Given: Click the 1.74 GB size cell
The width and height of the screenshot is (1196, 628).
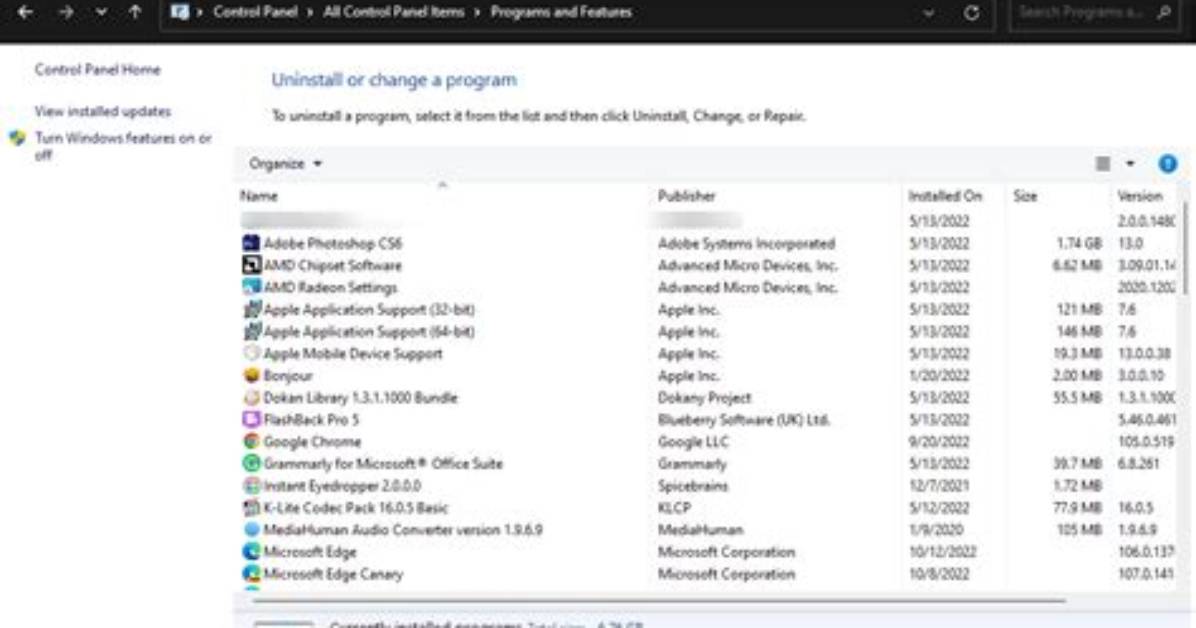Looking at the screenshot, I should [x=1079, y=244].
